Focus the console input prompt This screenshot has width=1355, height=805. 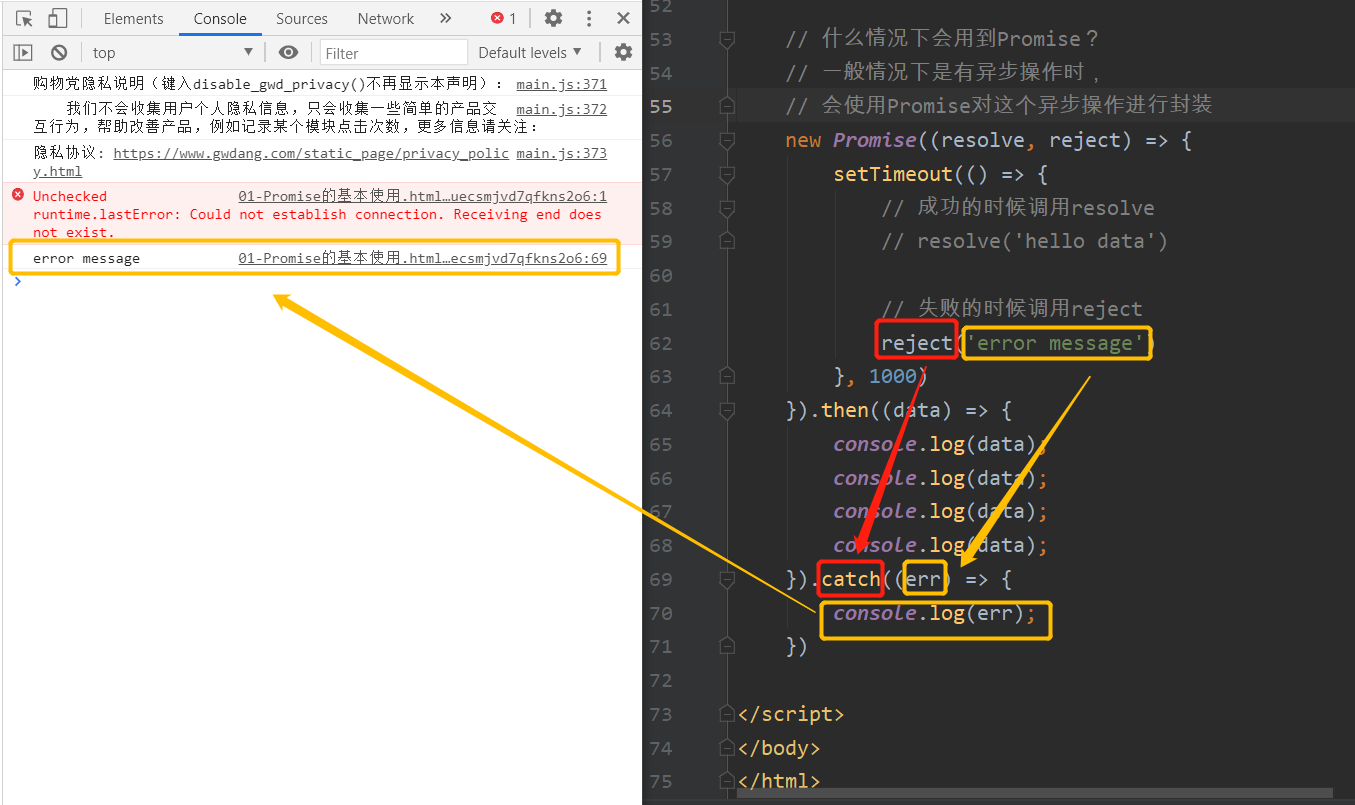pyautogui.click(x=320, y=281)
